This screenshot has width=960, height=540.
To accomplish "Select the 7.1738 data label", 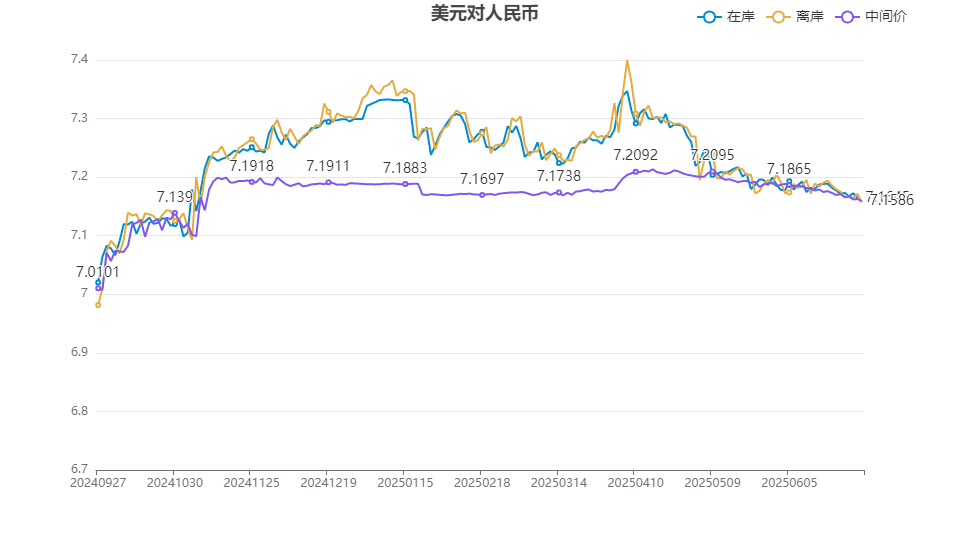I will 559,176.
